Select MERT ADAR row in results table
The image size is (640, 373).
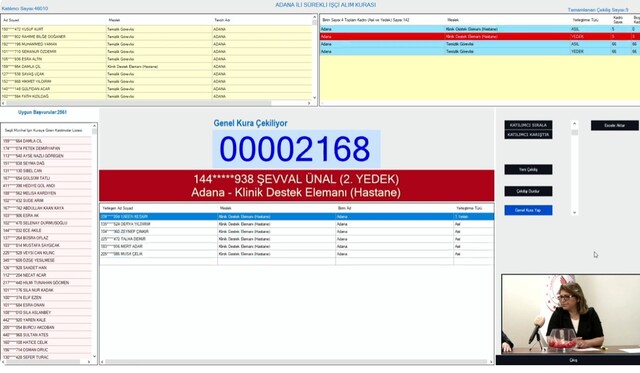click(x=297, y=246)
